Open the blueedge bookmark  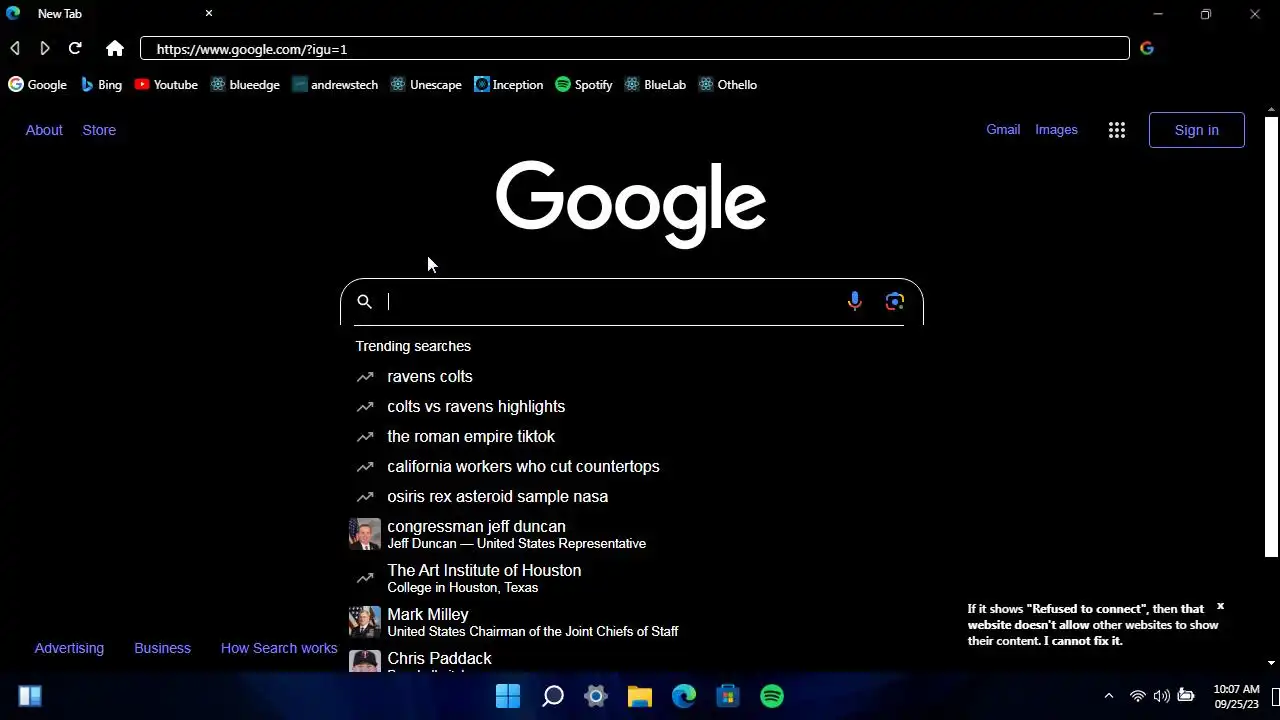(x=245, y=85)
